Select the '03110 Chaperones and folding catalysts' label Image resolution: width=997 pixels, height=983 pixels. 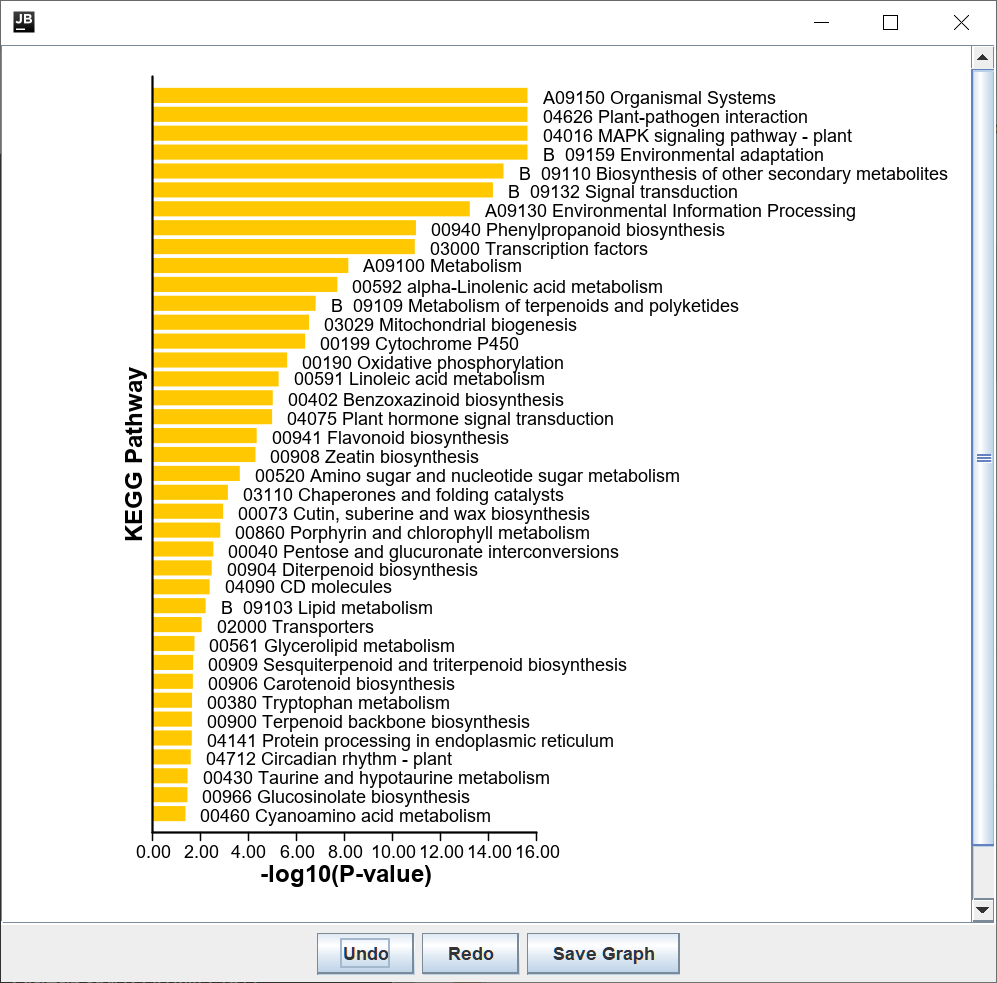click(x=403, y=495)
